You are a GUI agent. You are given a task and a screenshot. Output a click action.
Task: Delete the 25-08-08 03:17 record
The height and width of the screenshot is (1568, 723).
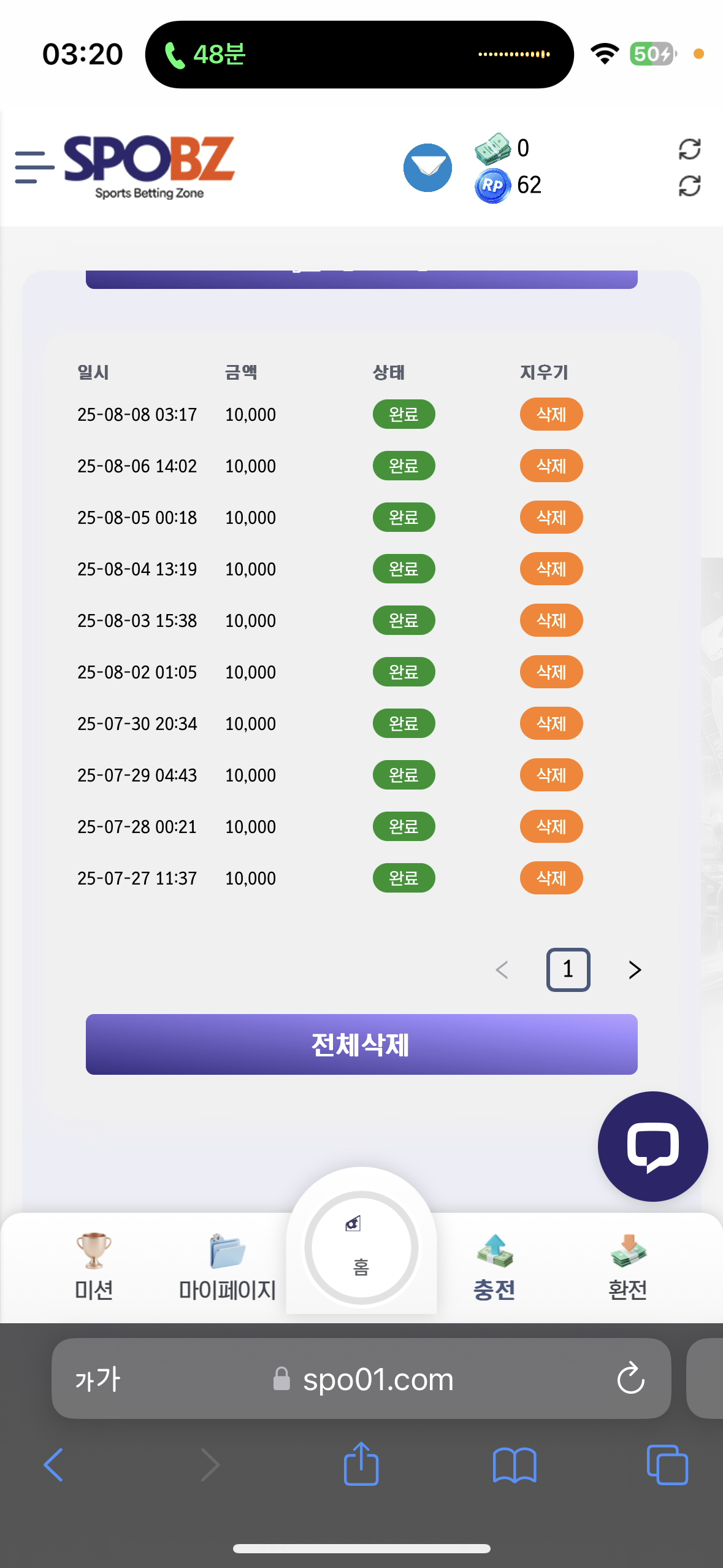[x=551, y=415]
